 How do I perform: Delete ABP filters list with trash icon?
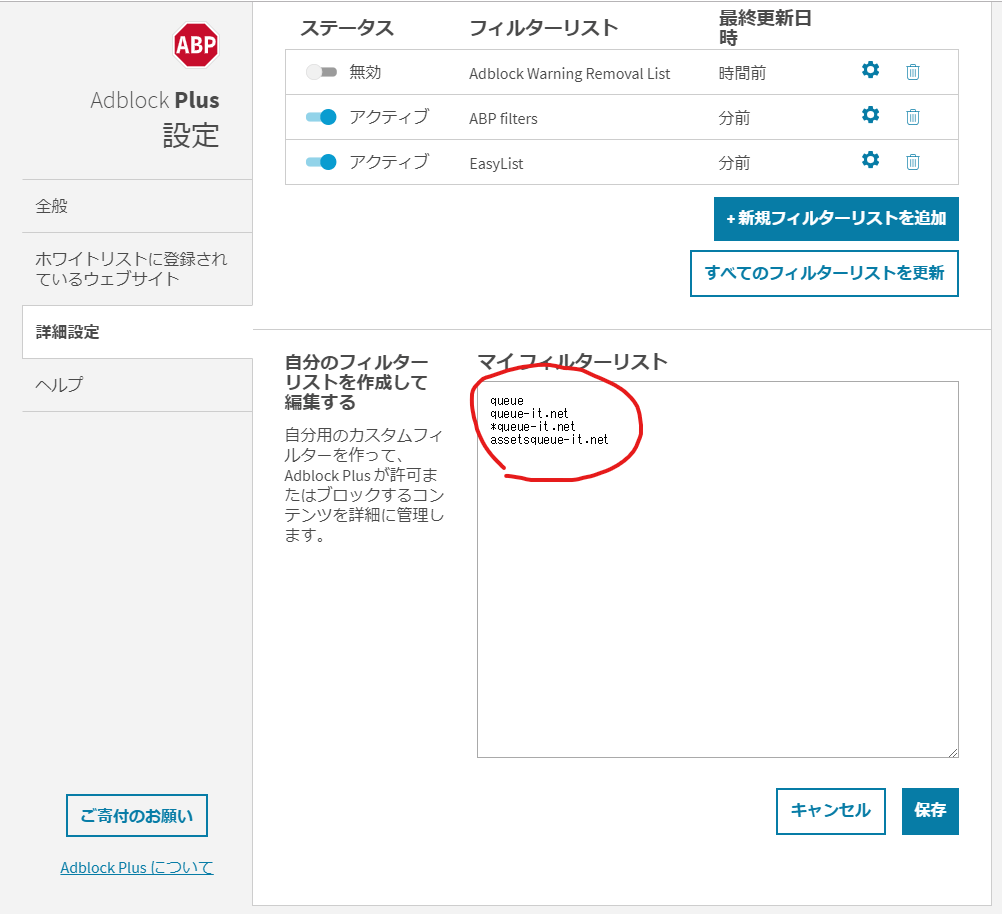pos(913,116)
